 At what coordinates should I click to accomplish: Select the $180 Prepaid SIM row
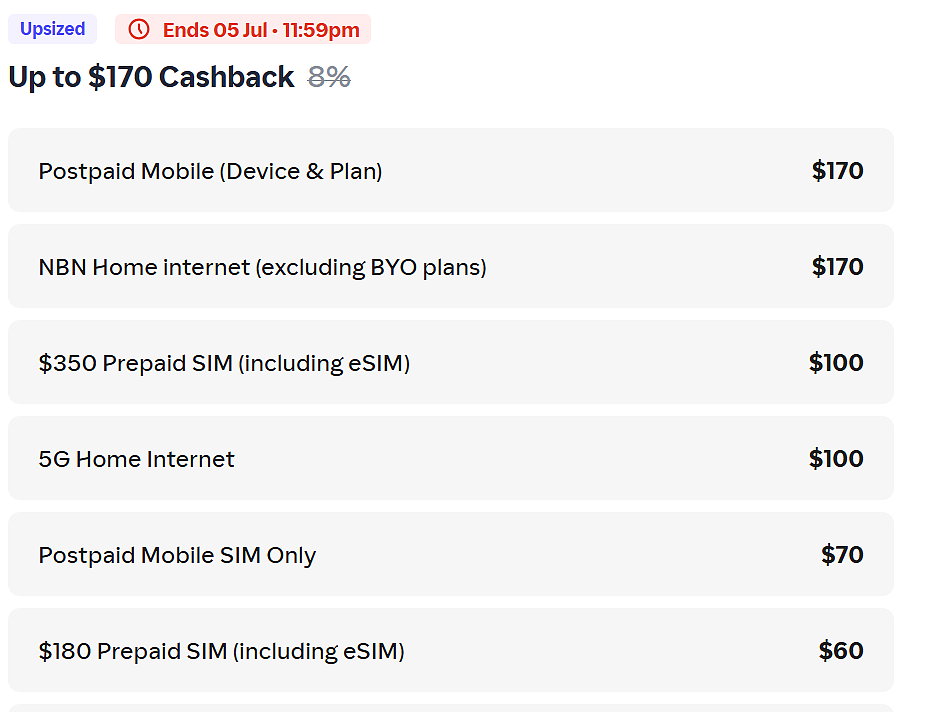451,650
